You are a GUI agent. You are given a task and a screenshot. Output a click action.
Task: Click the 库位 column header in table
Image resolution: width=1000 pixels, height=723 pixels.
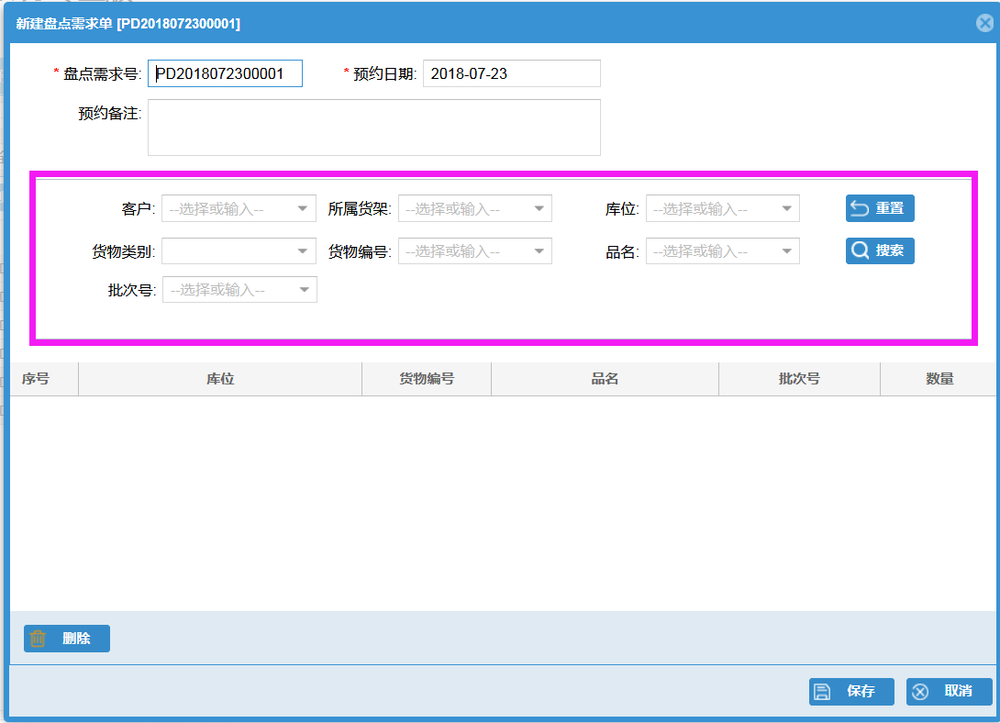(x=220, y=379)
